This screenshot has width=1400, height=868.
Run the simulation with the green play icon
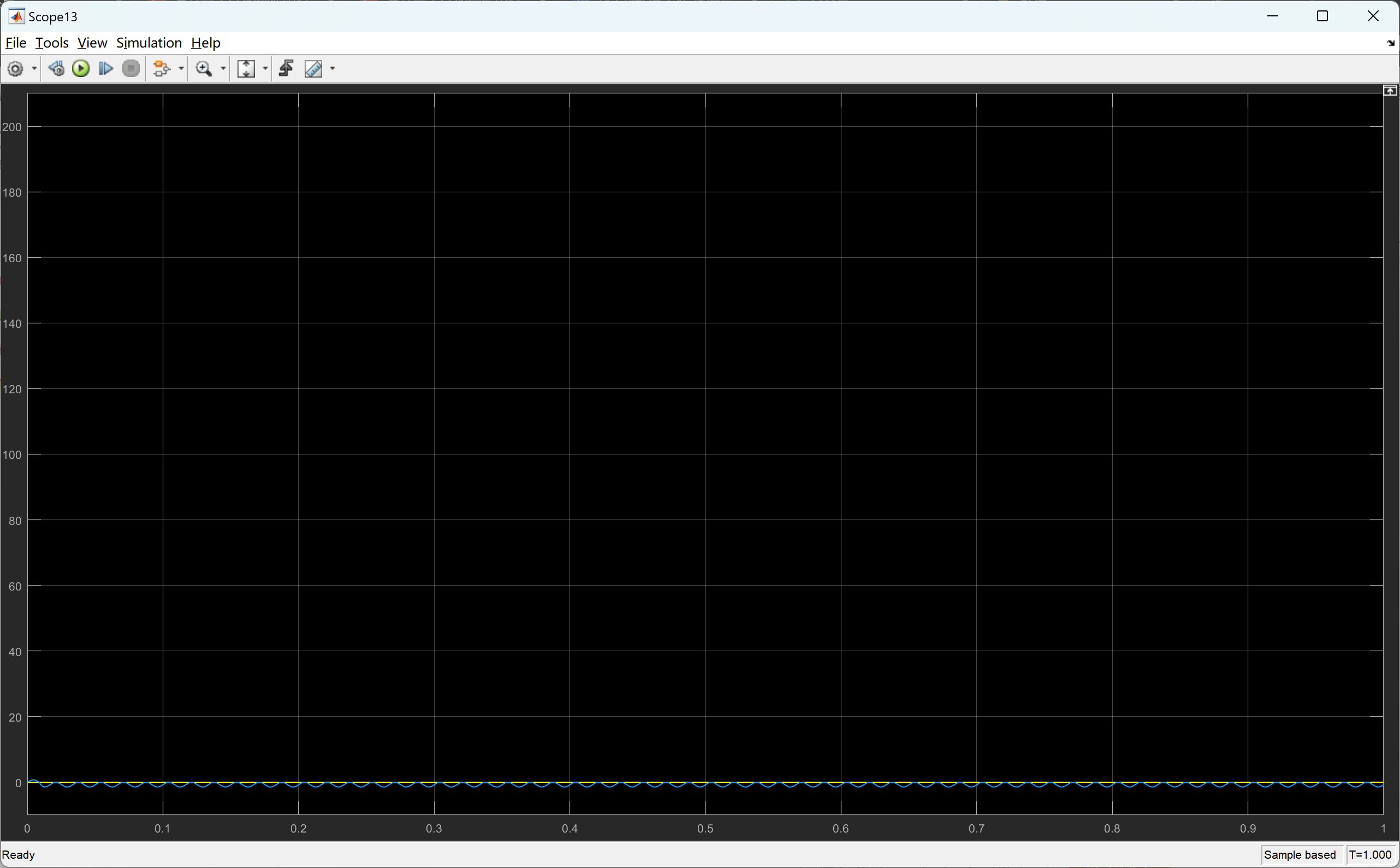pyautogui.click(x=80, y=68)
